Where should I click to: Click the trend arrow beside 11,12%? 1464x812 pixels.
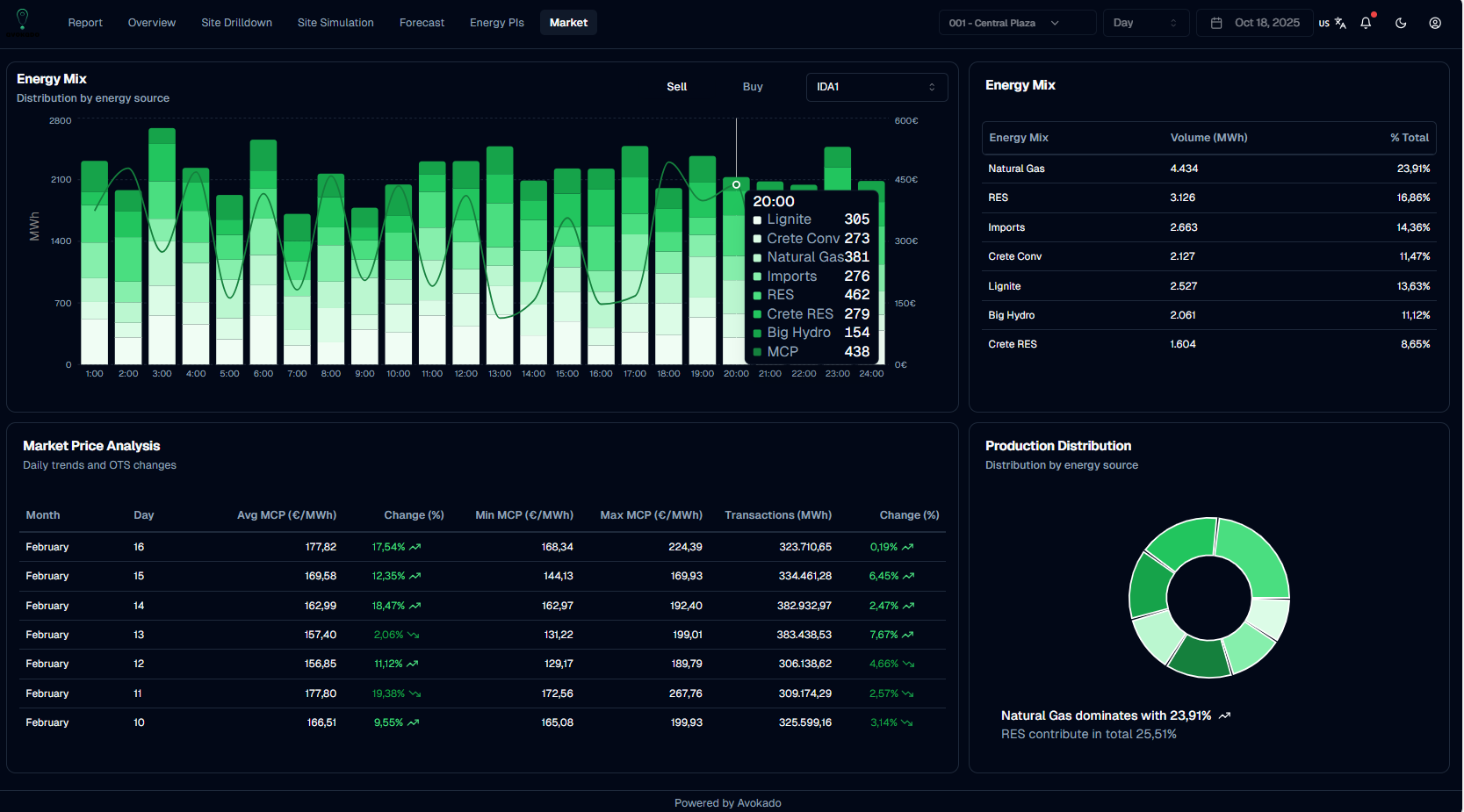413,664
